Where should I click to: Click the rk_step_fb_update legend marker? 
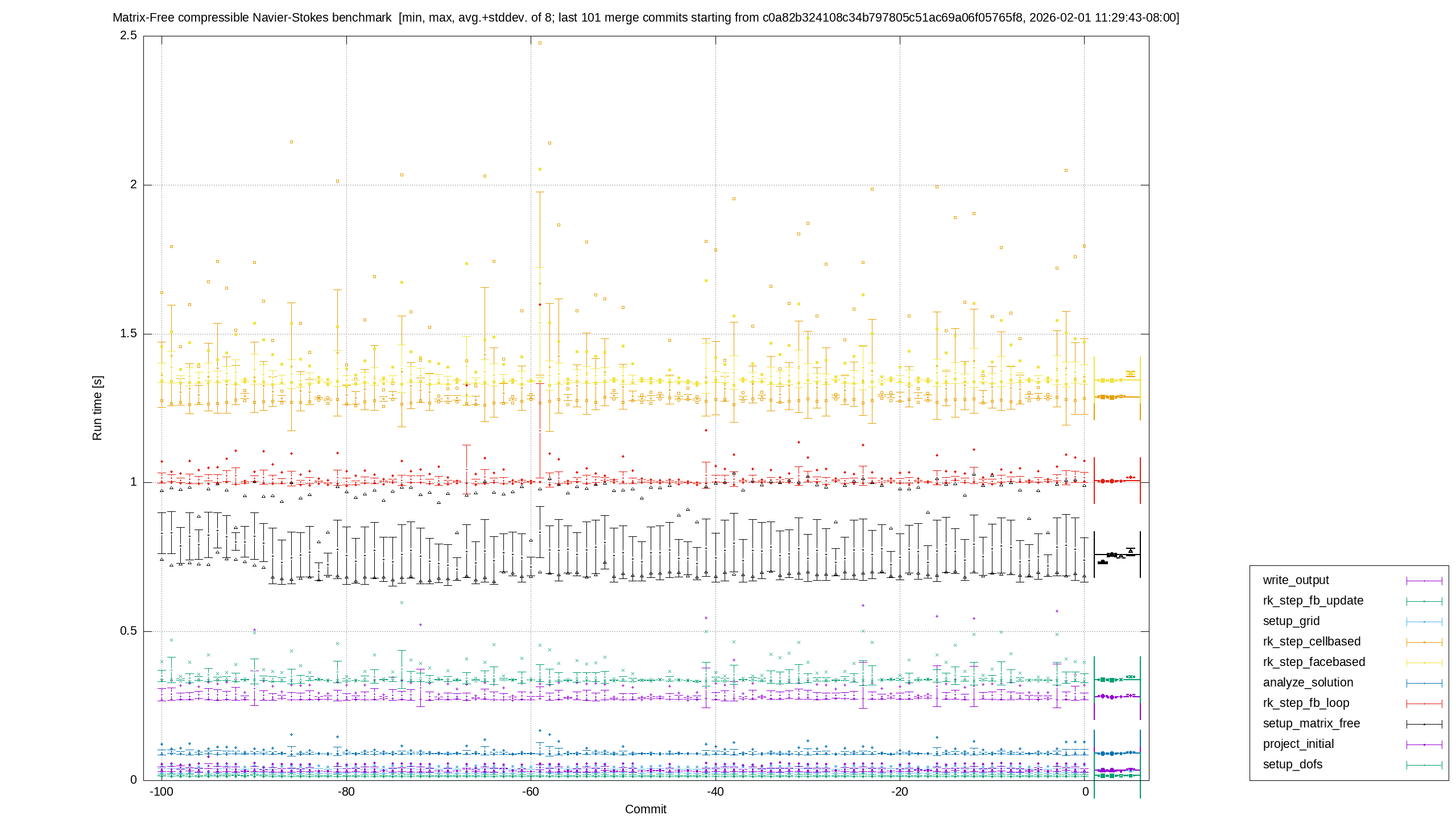click(x=1424, y=601)
